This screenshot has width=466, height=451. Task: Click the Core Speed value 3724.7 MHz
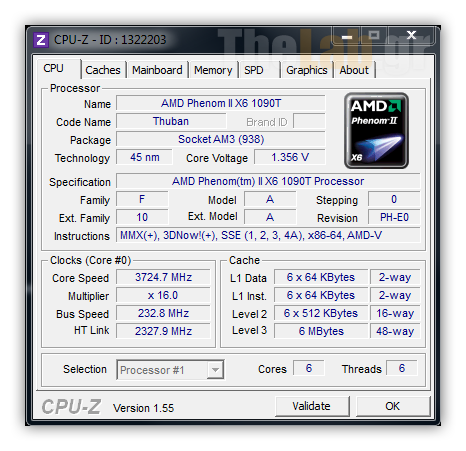click(163, 277)
